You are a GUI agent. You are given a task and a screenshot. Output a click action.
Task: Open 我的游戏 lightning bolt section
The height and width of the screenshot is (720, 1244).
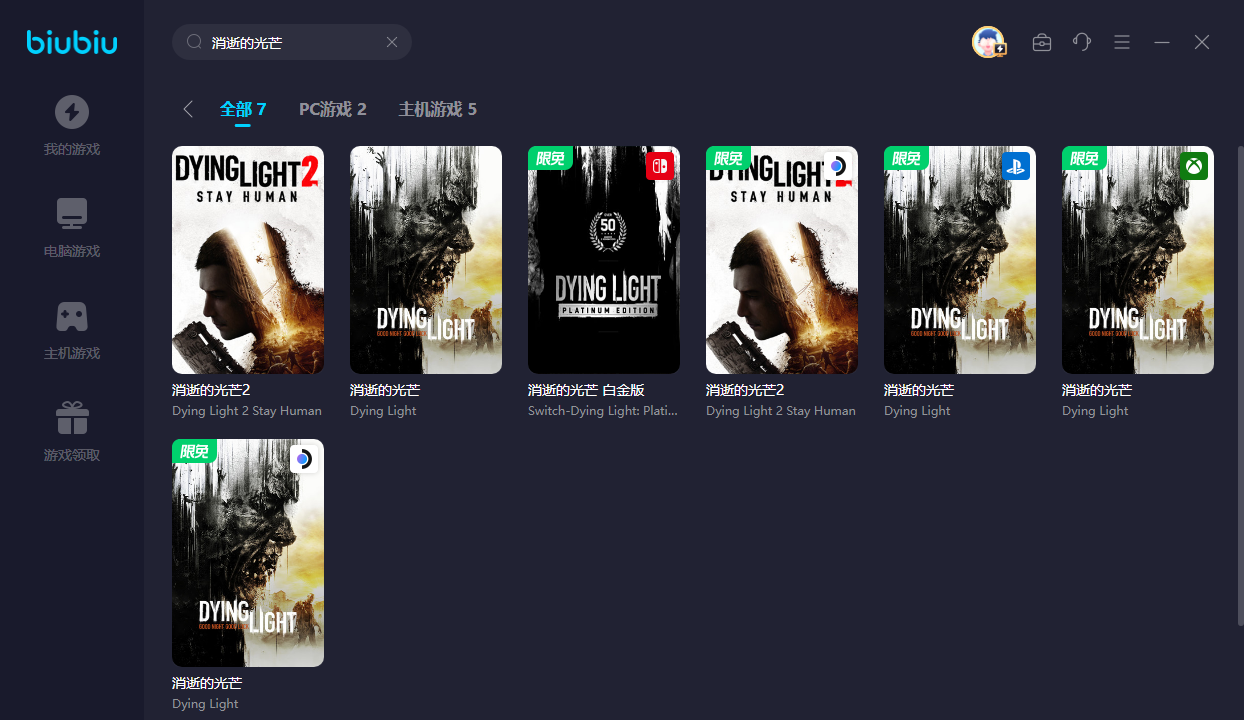(x=72, y=112)
